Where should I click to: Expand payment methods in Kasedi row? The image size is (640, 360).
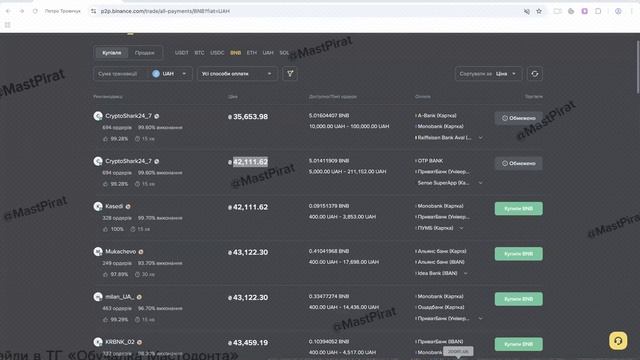click(462, 228)
